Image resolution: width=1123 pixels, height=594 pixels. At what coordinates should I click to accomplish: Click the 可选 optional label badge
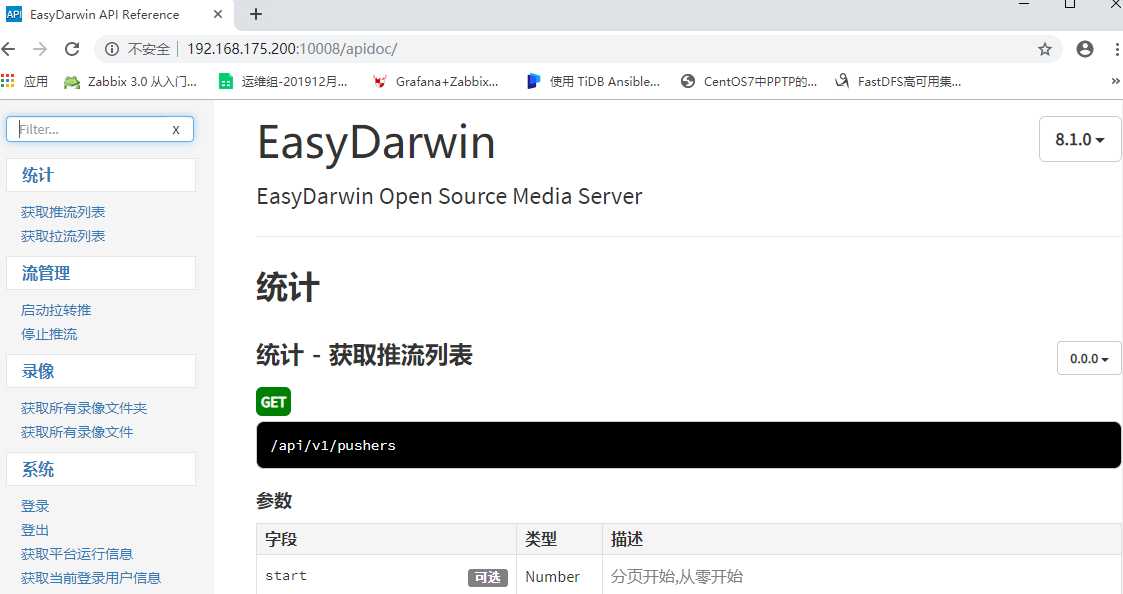(488, 578)
